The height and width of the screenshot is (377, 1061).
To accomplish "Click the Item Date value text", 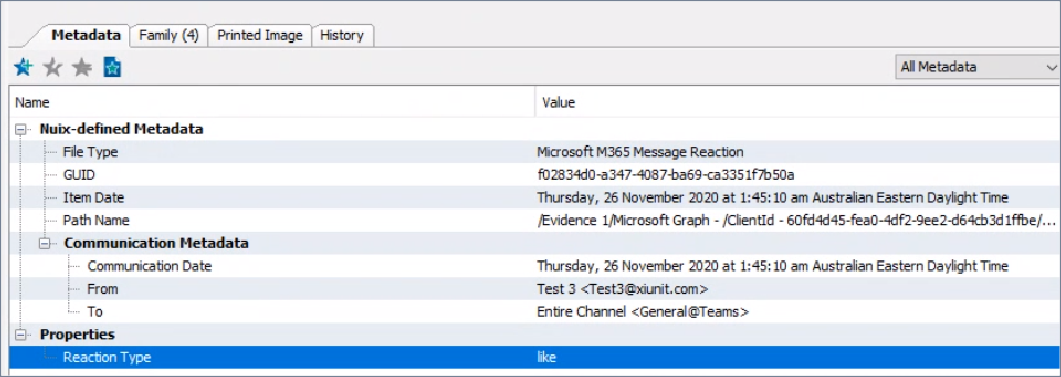I will 773,198.
